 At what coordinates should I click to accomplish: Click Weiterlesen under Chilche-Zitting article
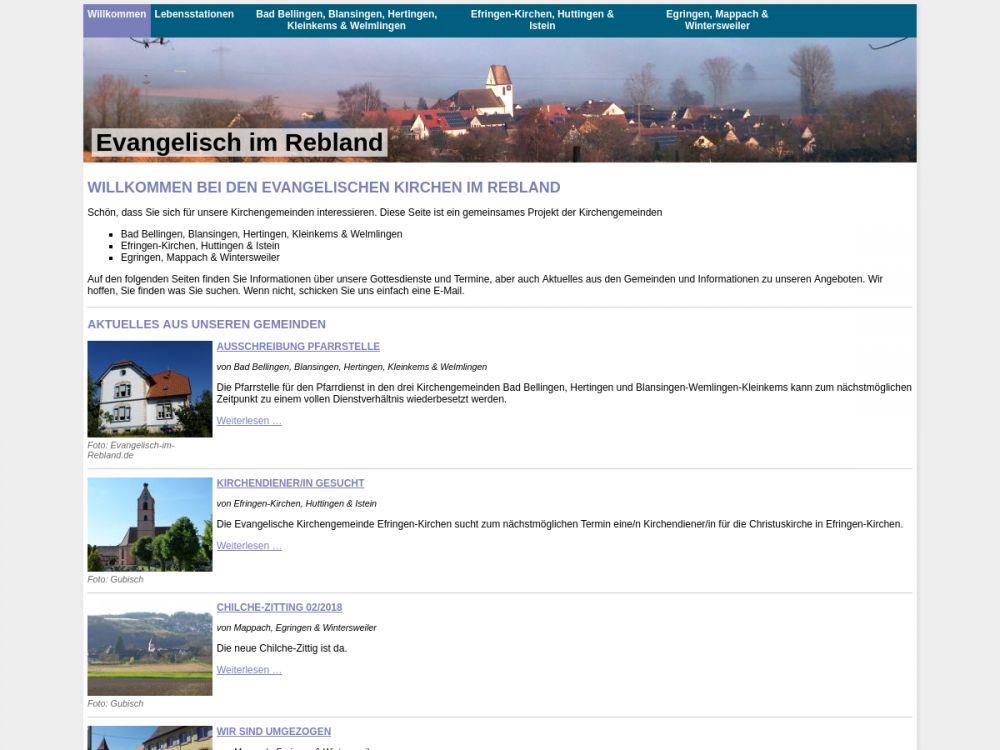(249, 670)
